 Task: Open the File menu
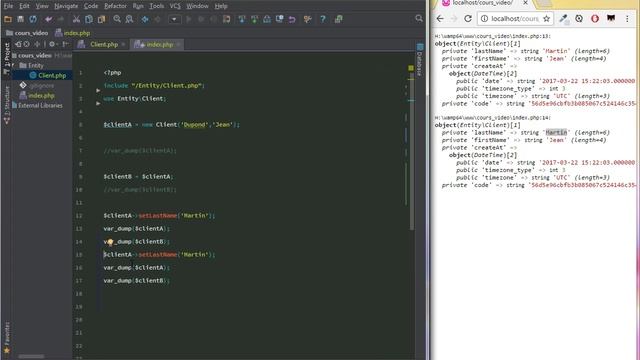point(8,6)
